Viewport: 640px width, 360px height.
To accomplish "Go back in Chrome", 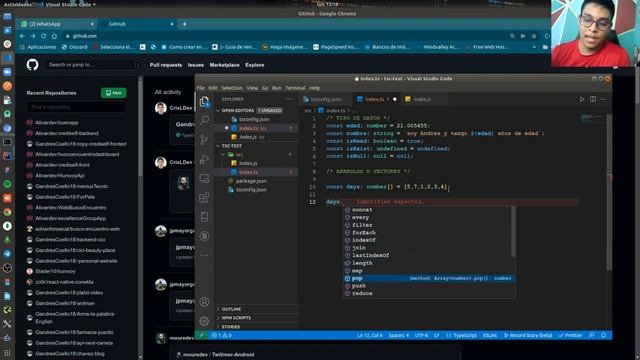I will [22, 36].
